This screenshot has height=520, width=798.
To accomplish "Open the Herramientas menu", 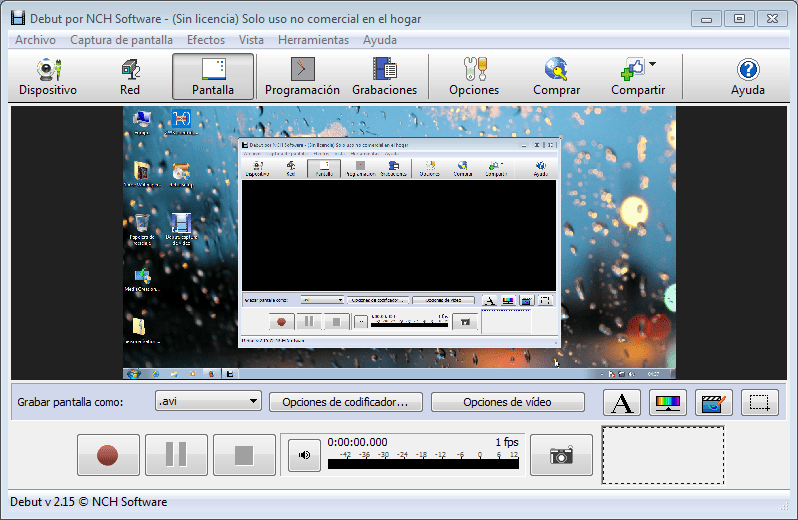I will [x=313, y=40].
